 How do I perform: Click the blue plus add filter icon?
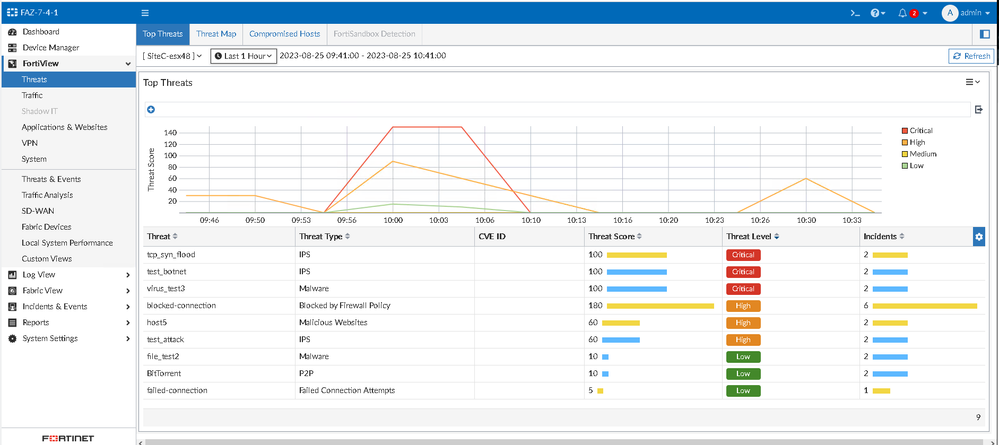[151, 109]
